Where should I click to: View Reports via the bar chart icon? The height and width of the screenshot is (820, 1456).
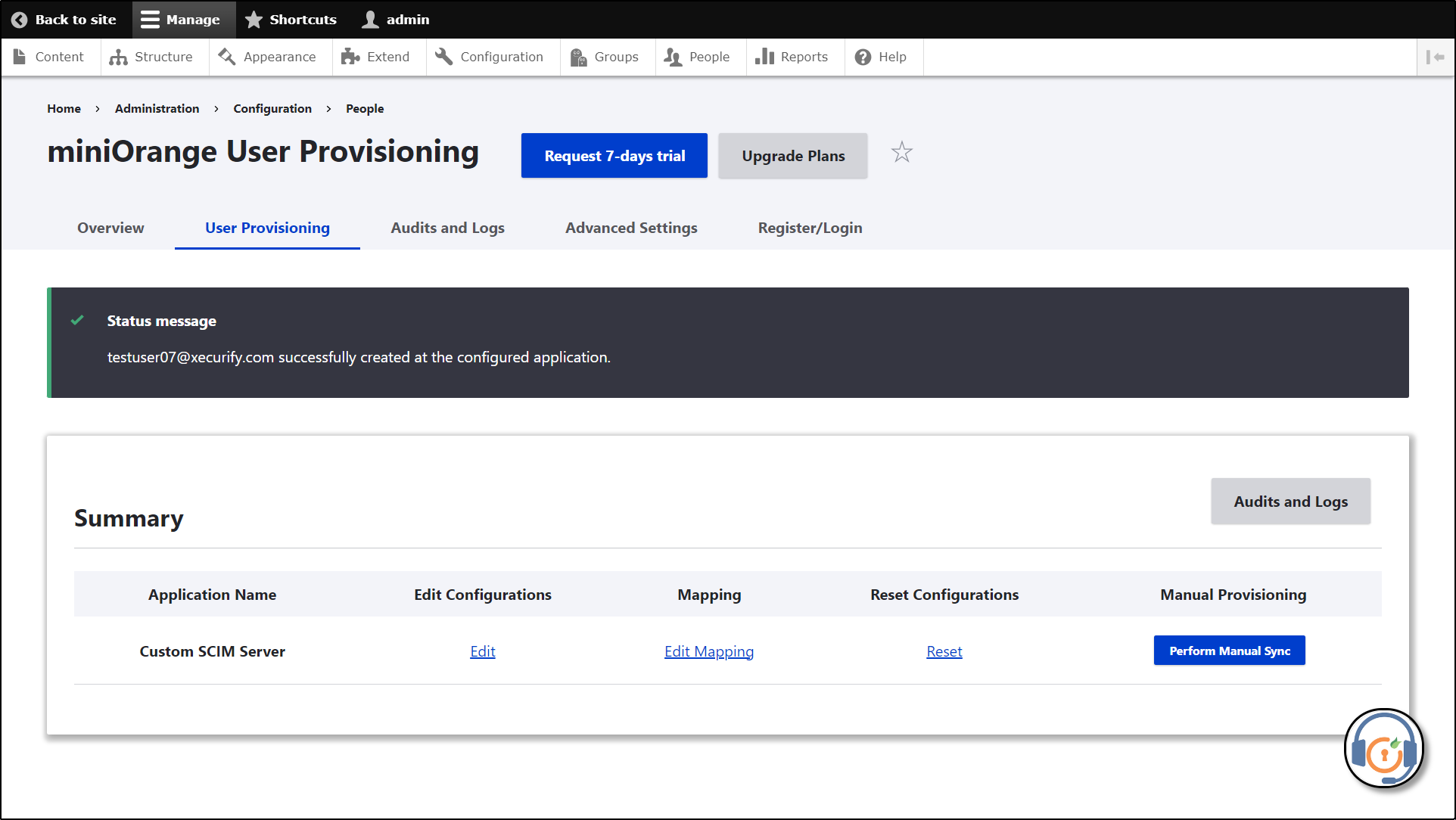point(764,56)
